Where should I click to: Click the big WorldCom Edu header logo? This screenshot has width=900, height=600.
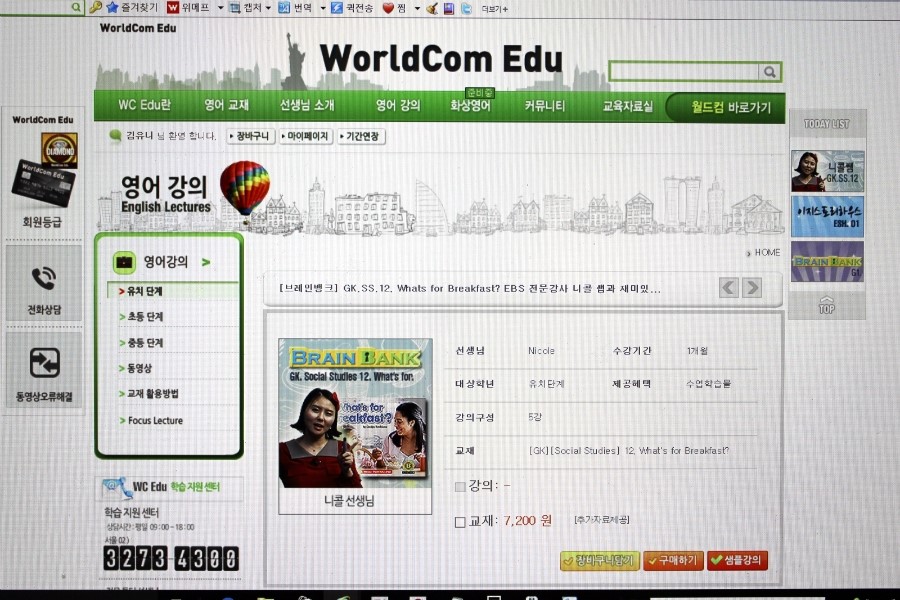tap(441, 59)
